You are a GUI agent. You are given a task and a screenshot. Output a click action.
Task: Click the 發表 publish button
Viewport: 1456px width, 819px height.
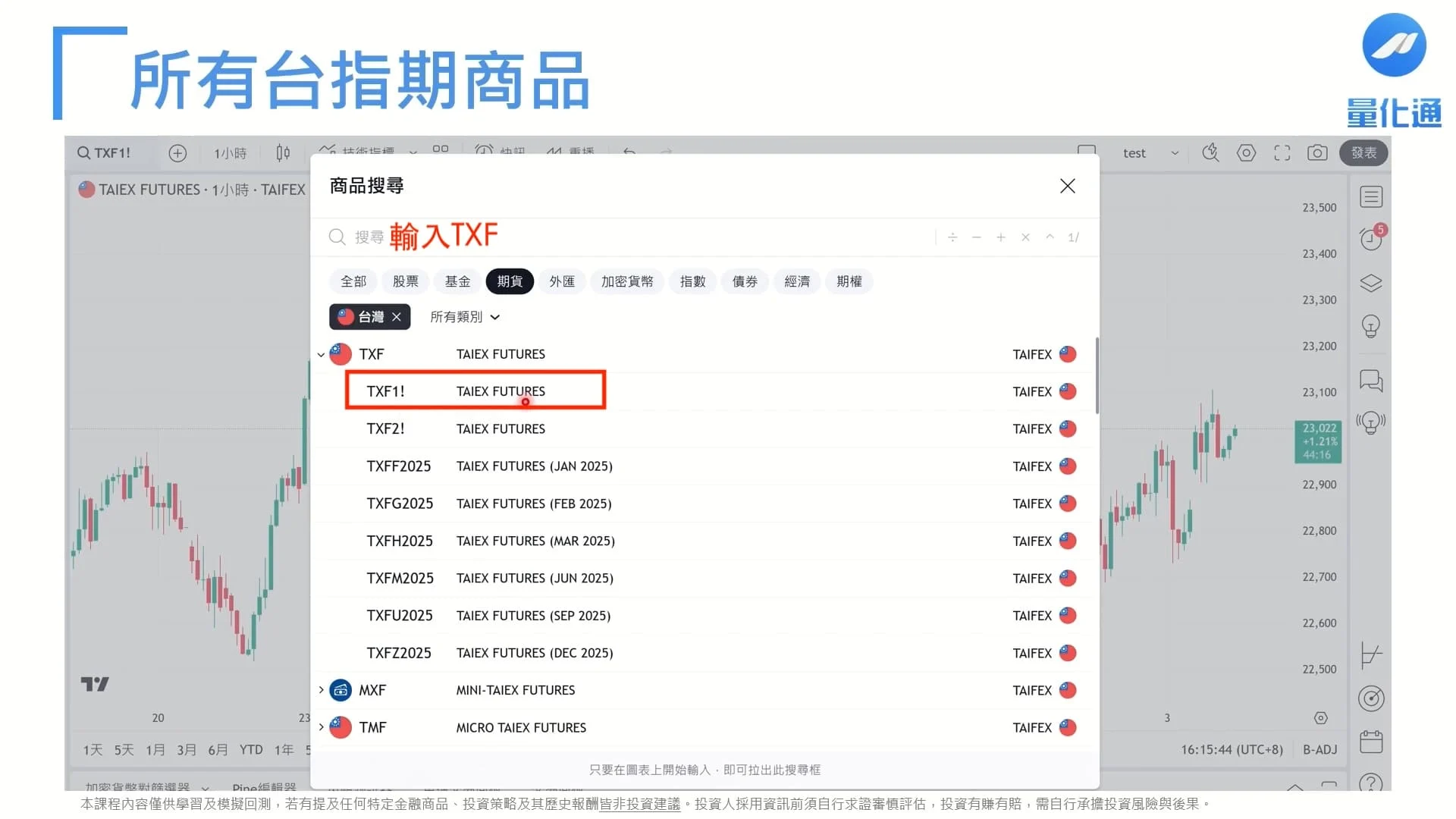point(1363,153)
